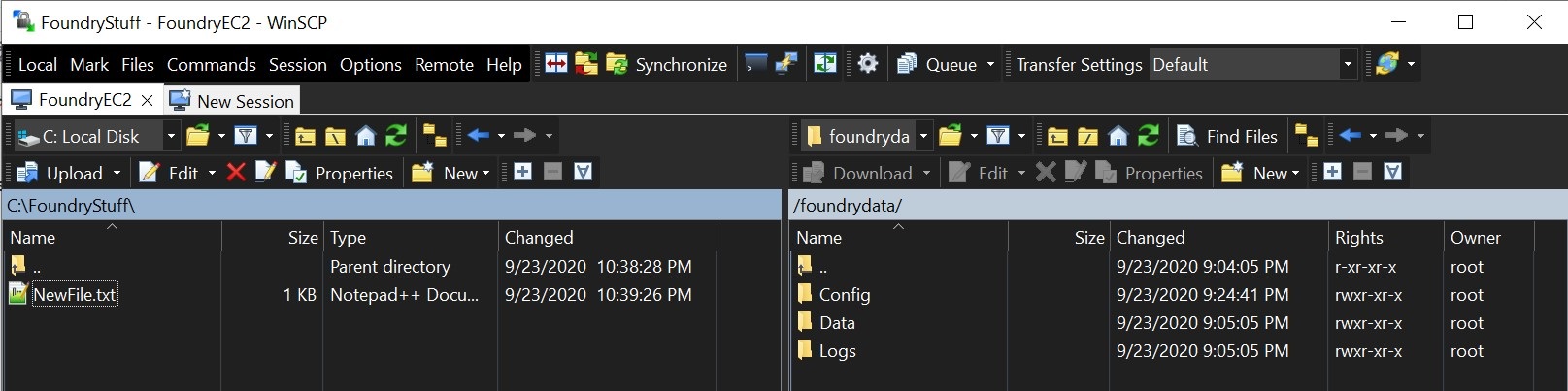Open the Files menu
The width and height of the screenshot is (1568, 391).
click(138, 65)
